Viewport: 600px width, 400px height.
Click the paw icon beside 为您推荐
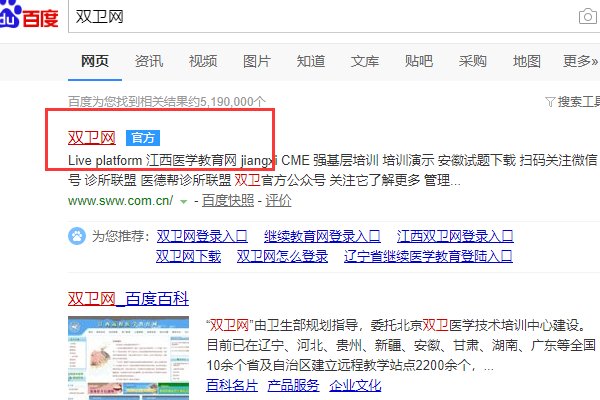(x=77, y=236)
